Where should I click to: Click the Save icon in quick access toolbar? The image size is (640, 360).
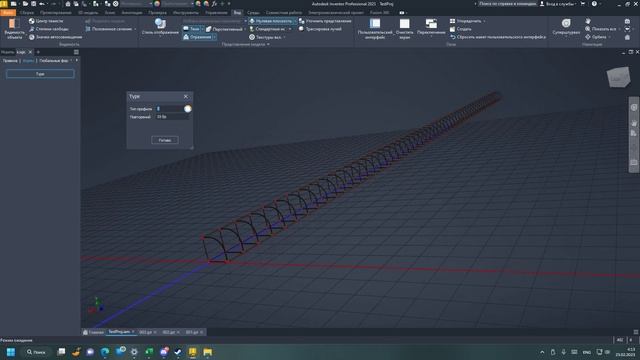[33, 4]
